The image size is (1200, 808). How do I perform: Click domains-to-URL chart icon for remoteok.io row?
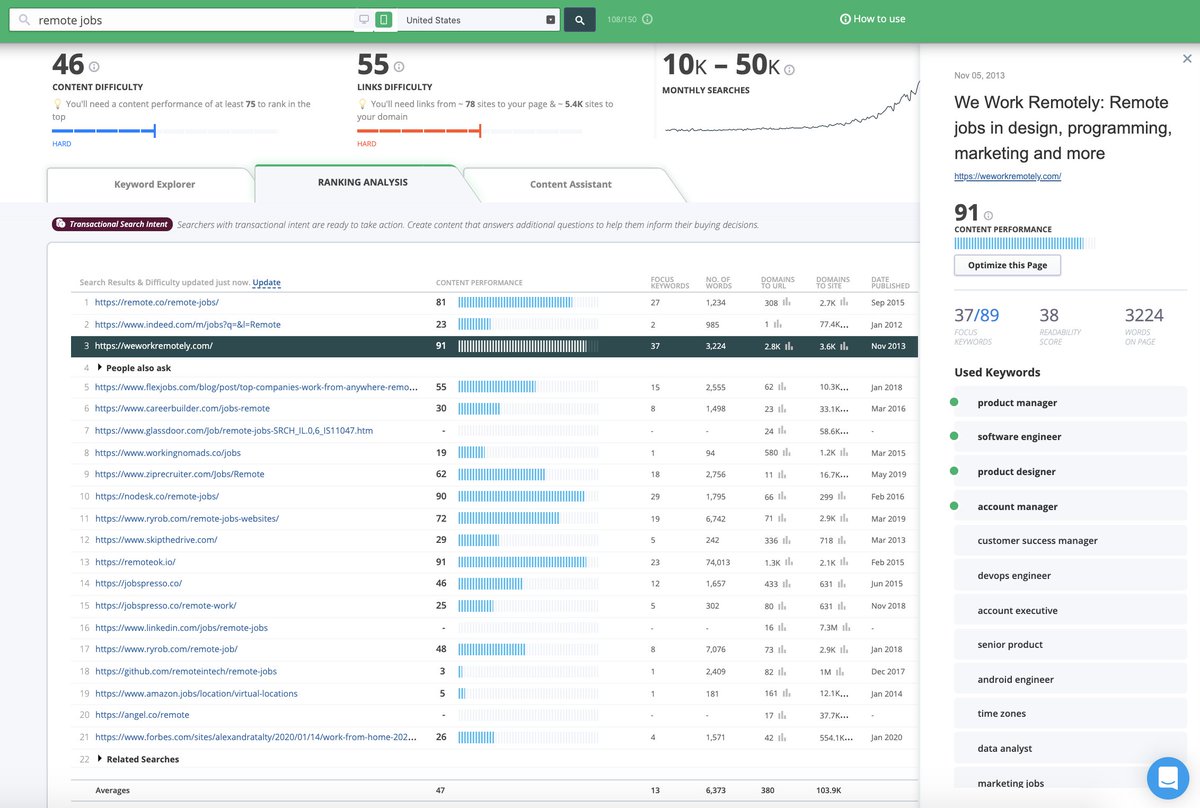point(788,562)
